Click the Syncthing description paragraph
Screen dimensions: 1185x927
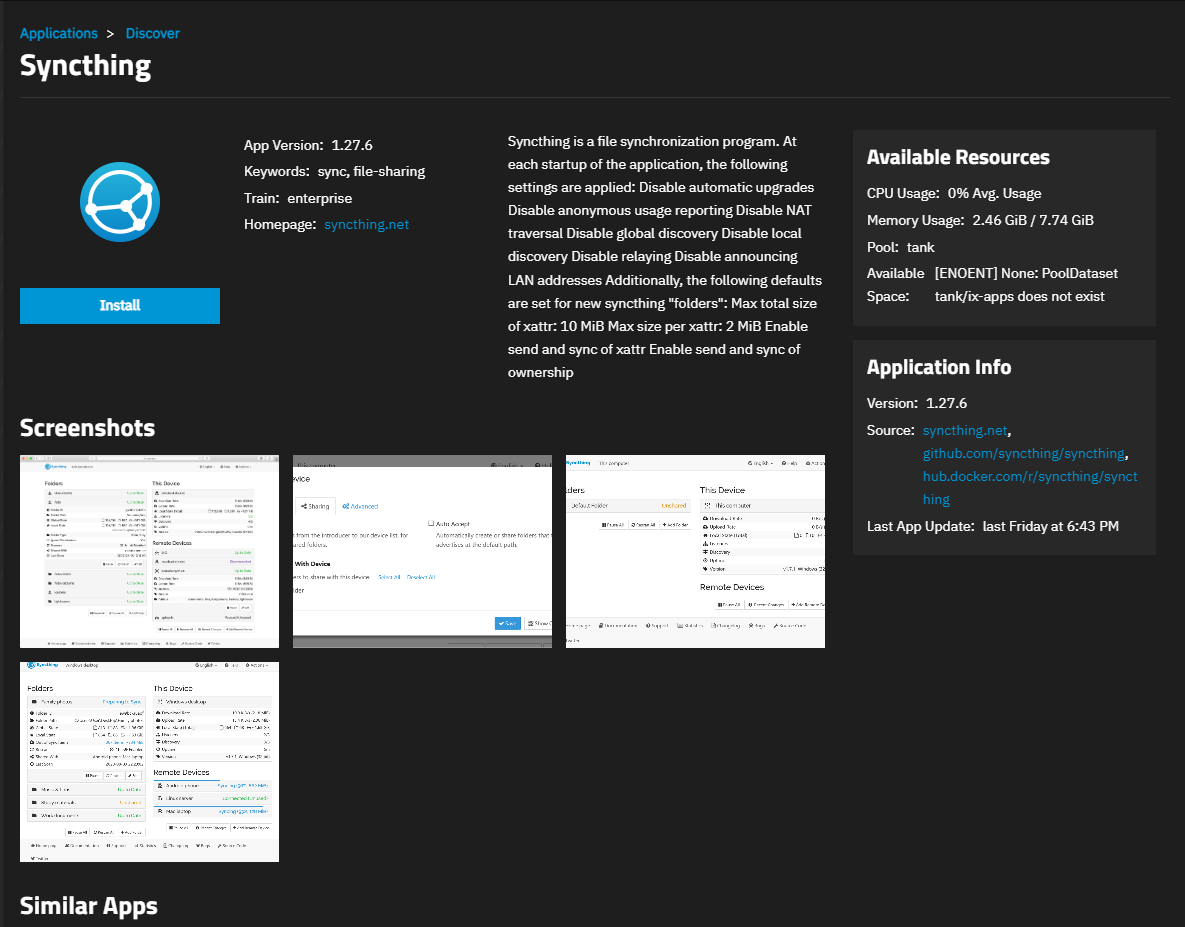pos(665,257)
